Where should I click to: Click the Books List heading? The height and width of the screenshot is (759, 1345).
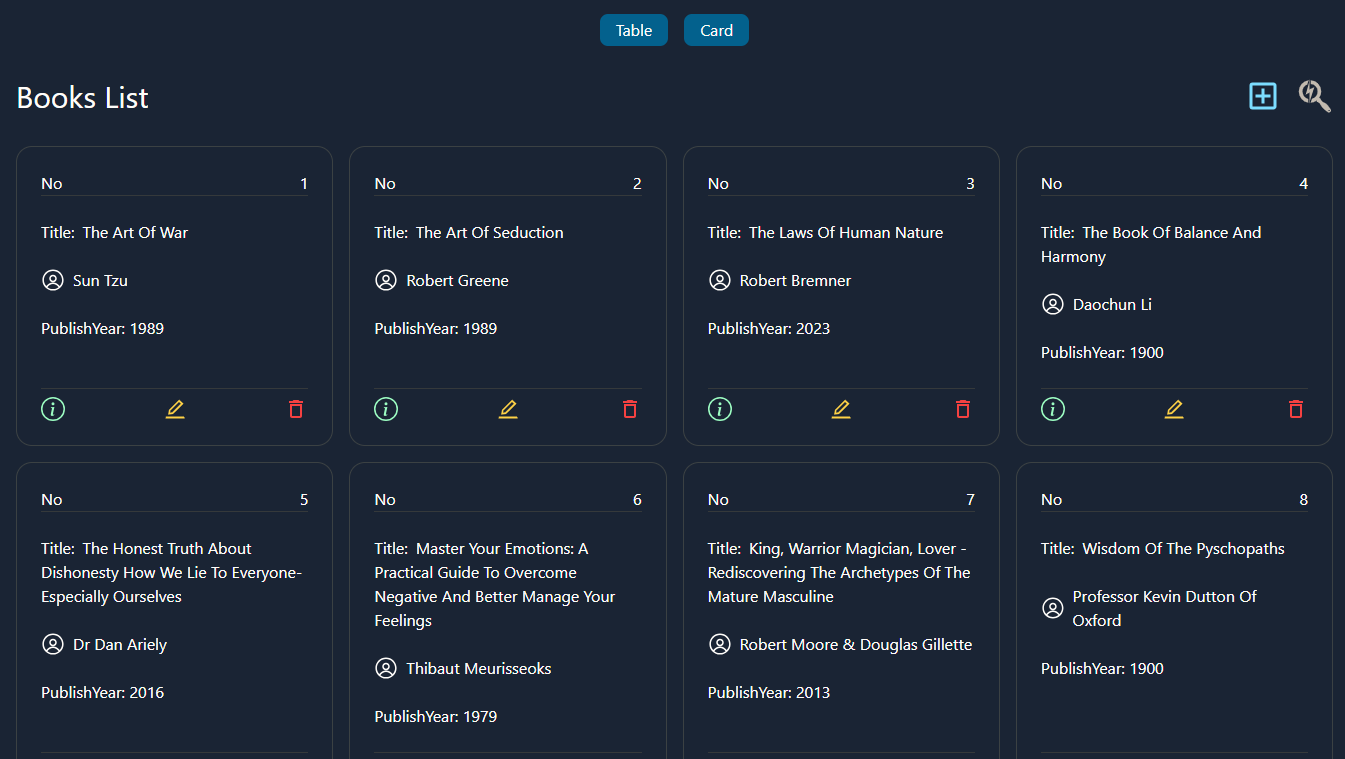pos(83,97)
